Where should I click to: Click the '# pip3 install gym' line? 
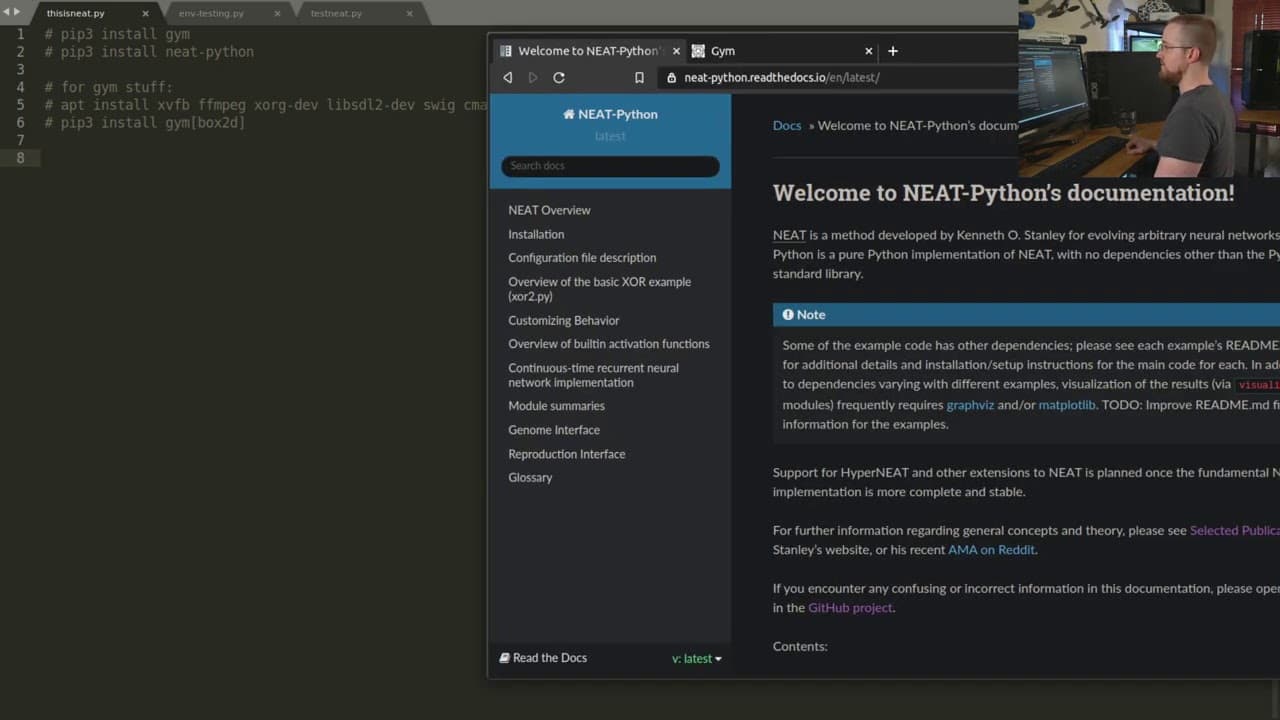[117, 34]
